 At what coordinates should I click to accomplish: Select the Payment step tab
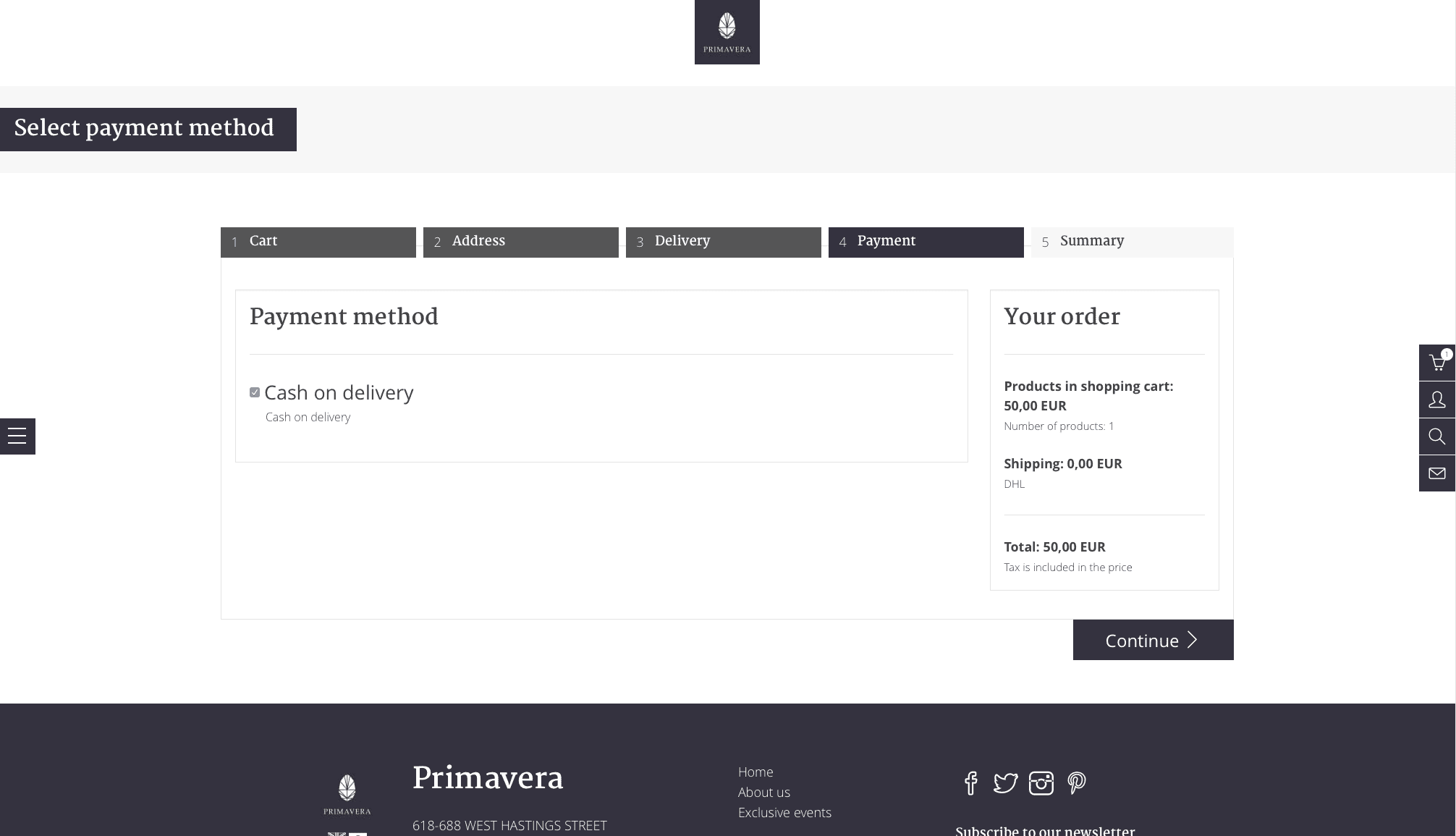point(926,242)
